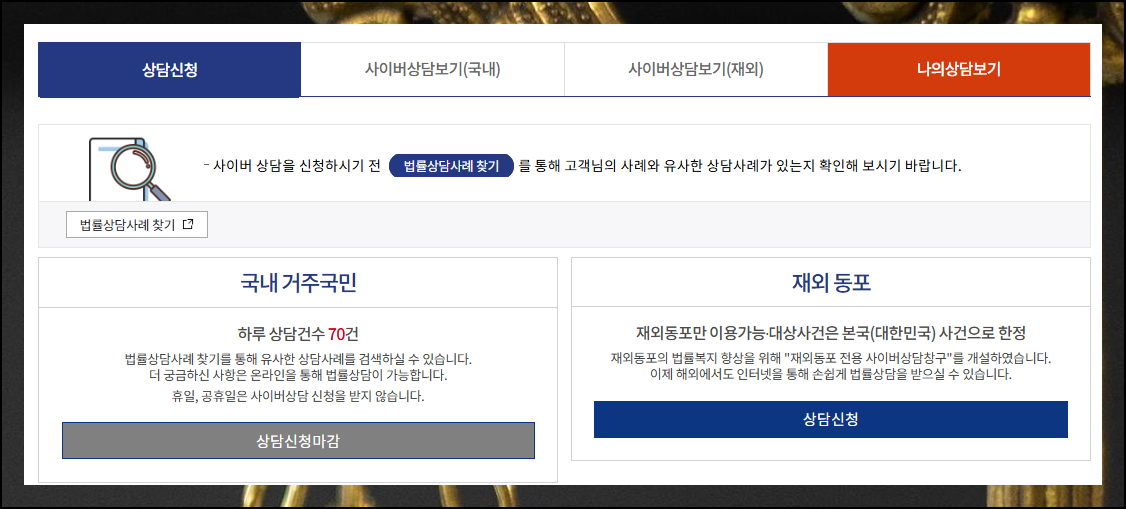Click the 국내 거주국민 heading
Image resolution: width=1126 pixels, height=509 pixels.
coord(298,283)
